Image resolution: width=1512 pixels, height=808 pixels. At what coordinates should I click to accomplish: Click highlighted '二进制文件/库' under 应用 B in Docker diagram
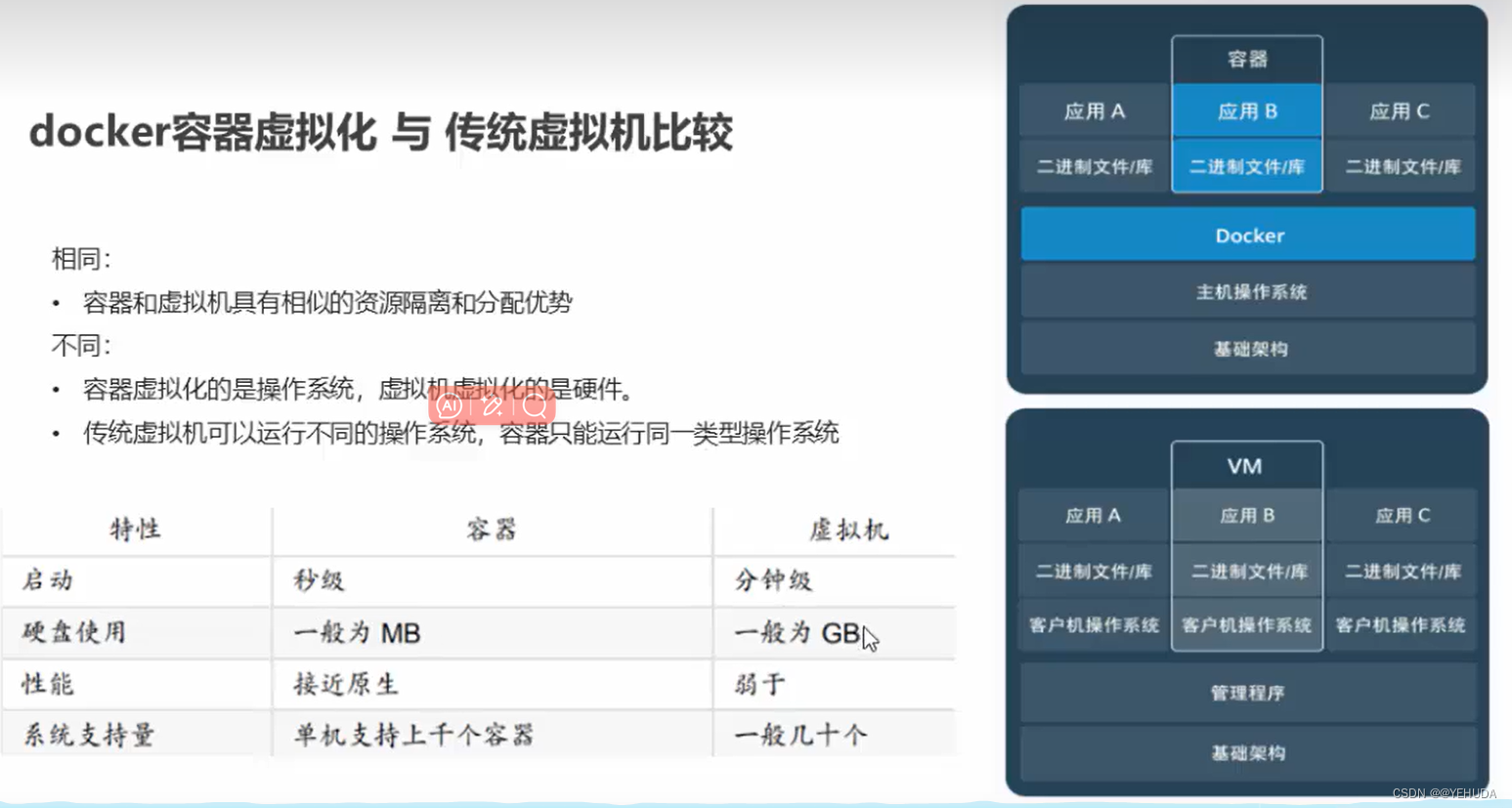click(1247, 167)
